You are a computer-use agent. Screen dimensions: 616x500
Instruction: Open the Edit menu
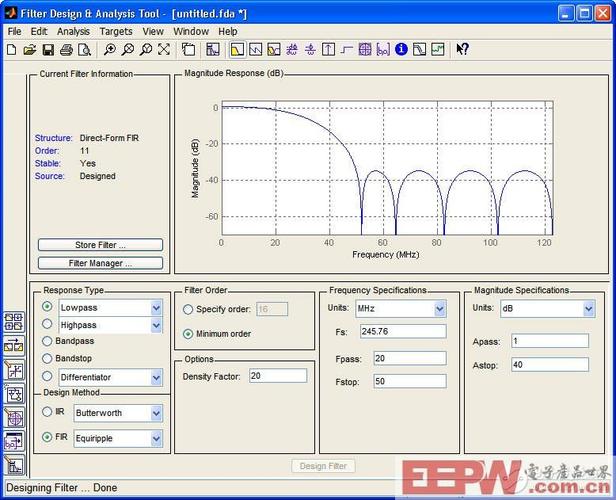pyautogui.click(x=39, y=31)
